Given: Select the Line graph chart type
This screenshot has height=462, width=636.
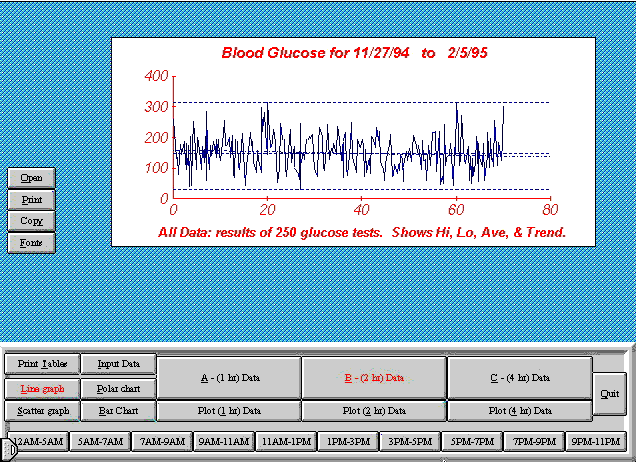Looking at the screenshot, I should (x=42, y=389).
